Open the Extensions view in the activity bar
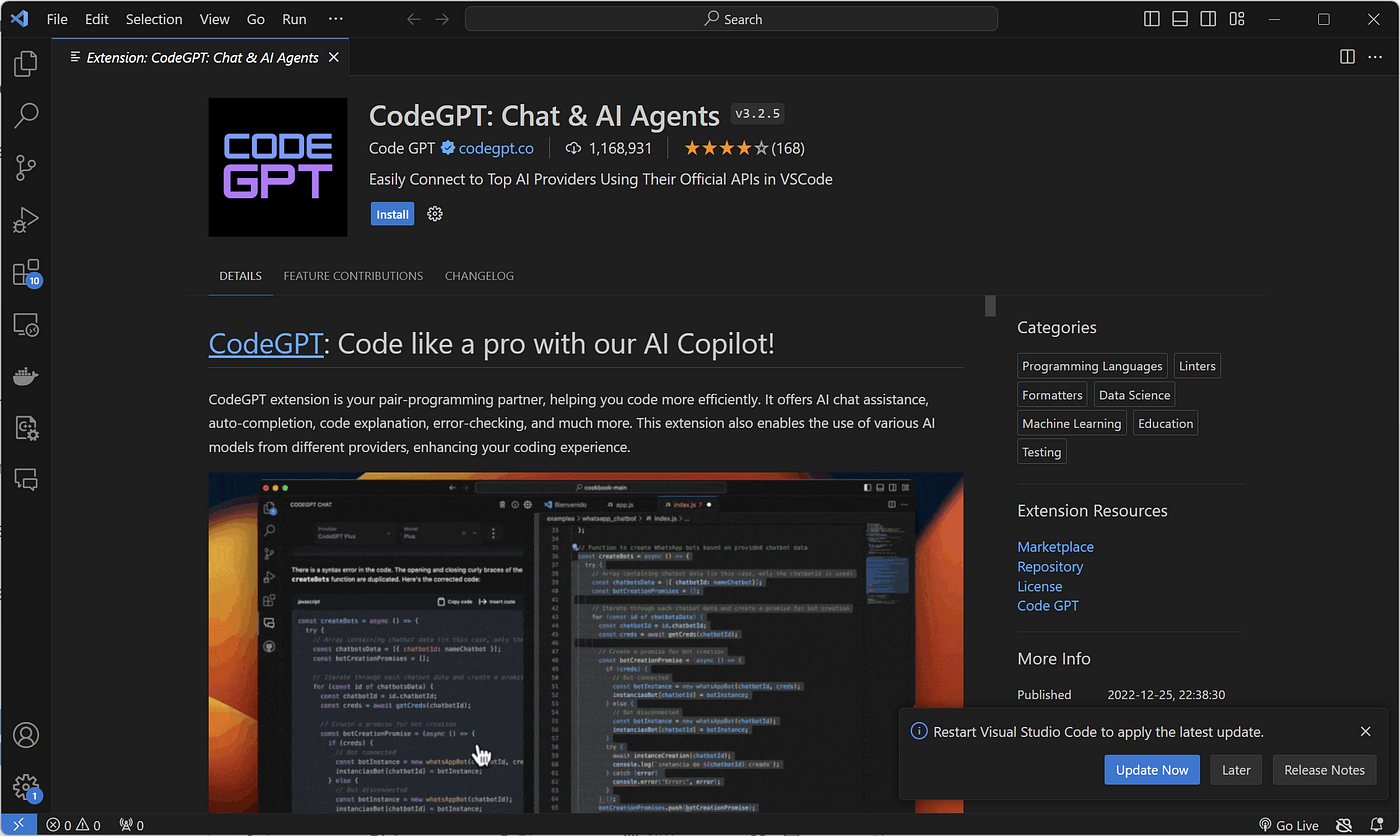 point(25,272)
